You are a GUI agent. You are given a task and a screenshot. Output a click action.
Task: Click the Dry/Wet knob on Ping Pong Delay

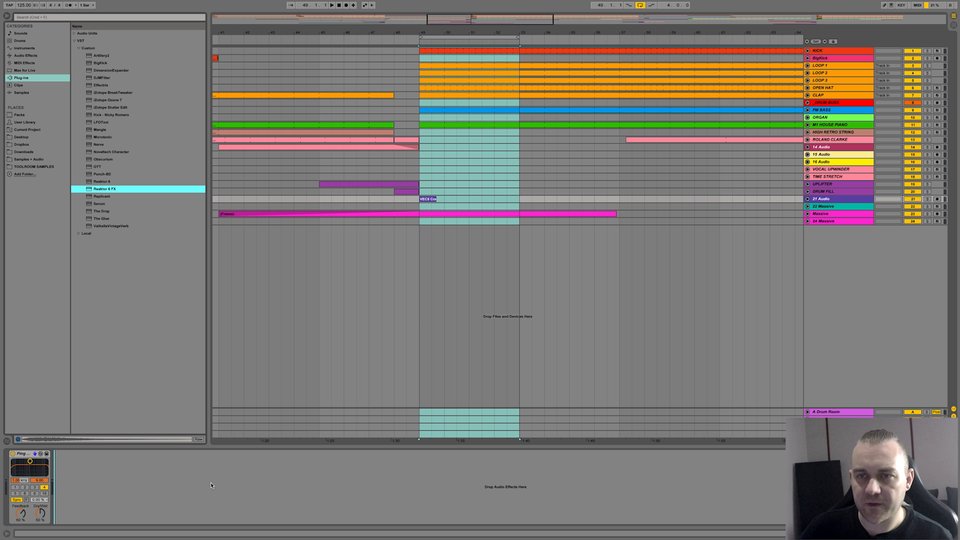(40, 513)
